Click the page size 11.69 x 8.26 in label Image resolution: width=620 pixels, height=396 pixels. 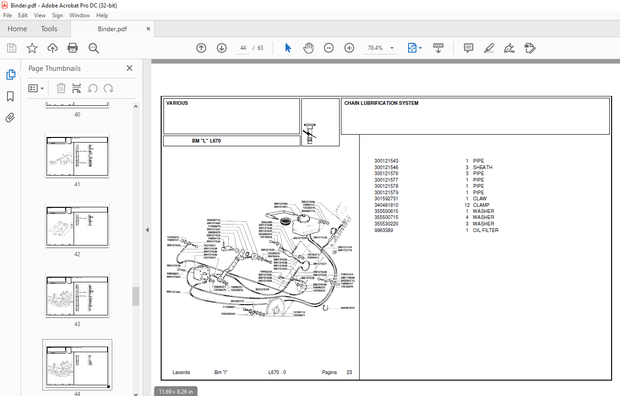point(176,392)
